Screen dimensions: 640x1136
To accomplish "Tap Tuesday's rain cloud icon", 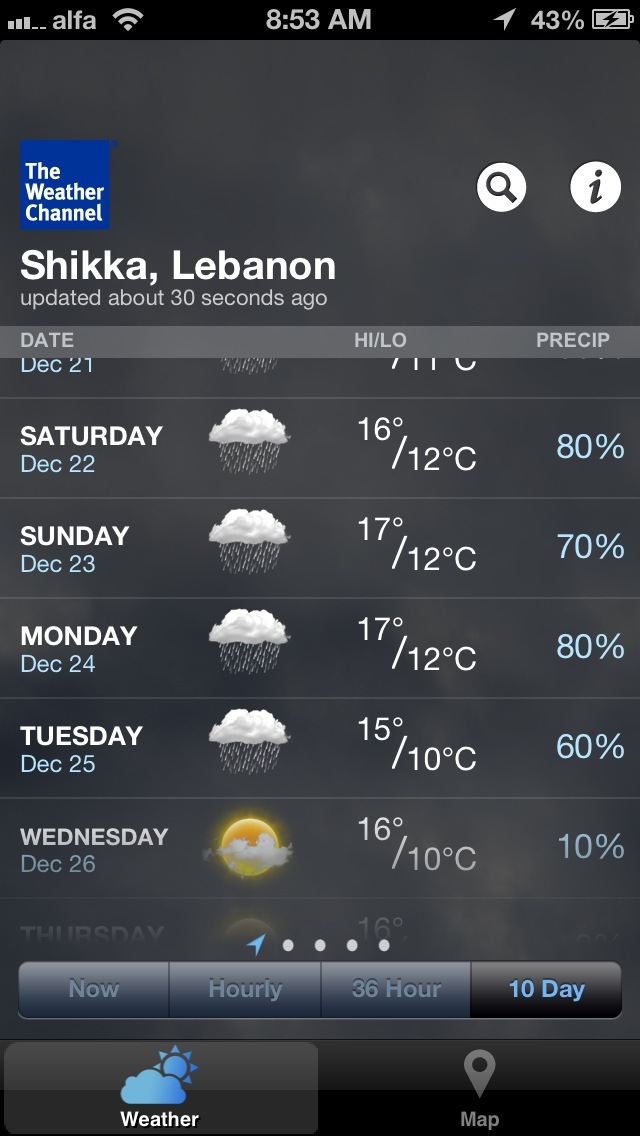I will tap(249, 740).
